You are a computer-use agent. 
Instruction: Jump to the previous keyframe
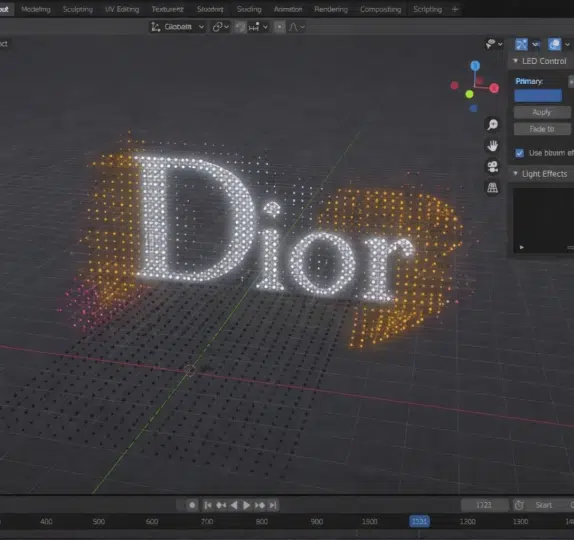[221, 505]
